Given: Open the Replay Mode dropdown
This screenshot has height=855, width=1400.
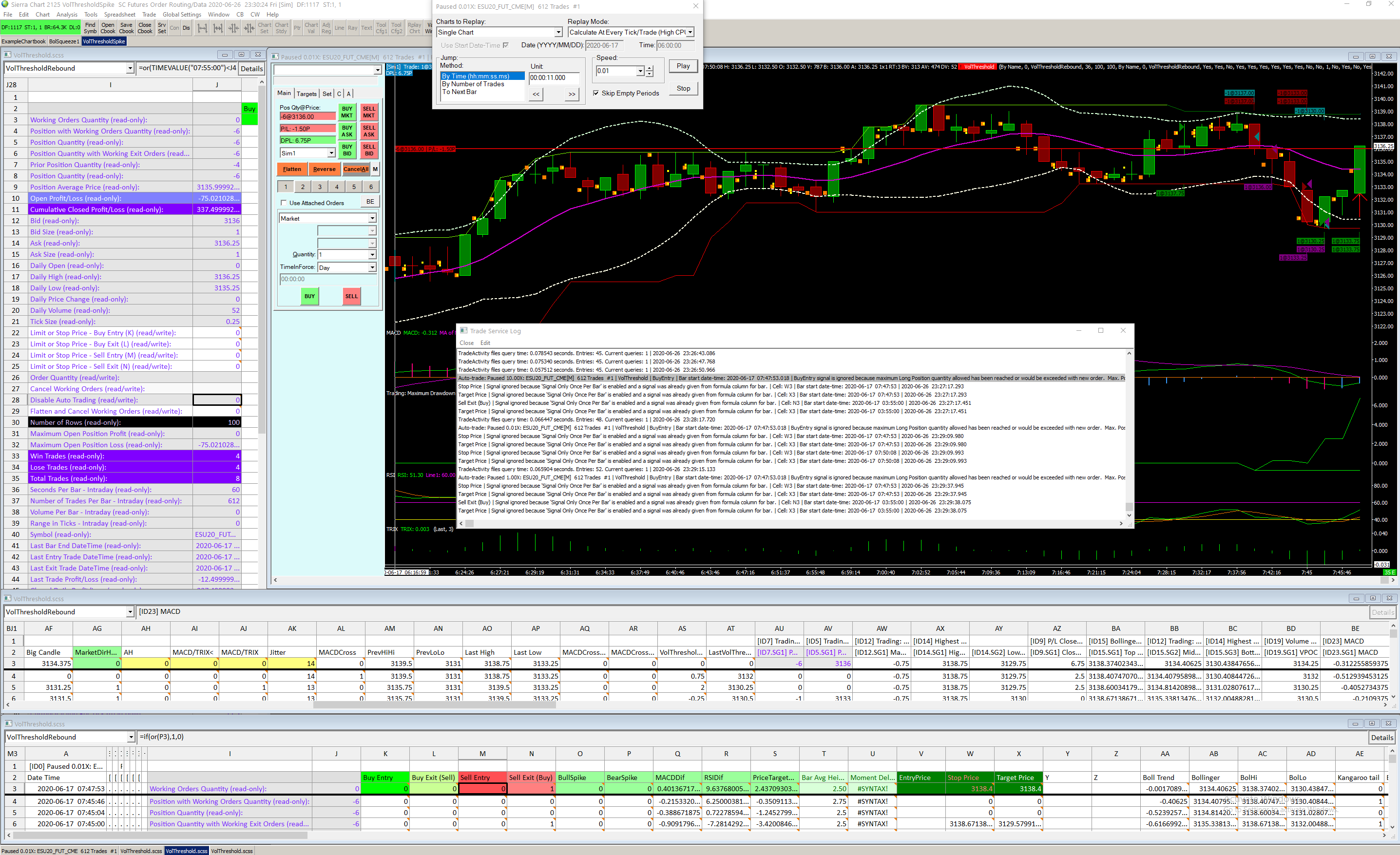Looking at the screenshot, I should pyautogui.click(x=690, y=32).
